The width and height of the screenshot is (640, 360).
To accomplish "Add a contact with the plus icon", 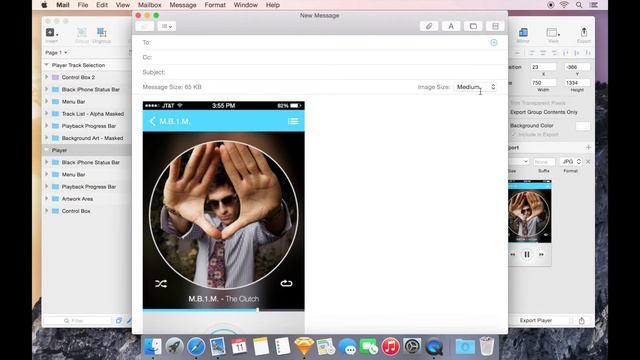I will (494, 42).
